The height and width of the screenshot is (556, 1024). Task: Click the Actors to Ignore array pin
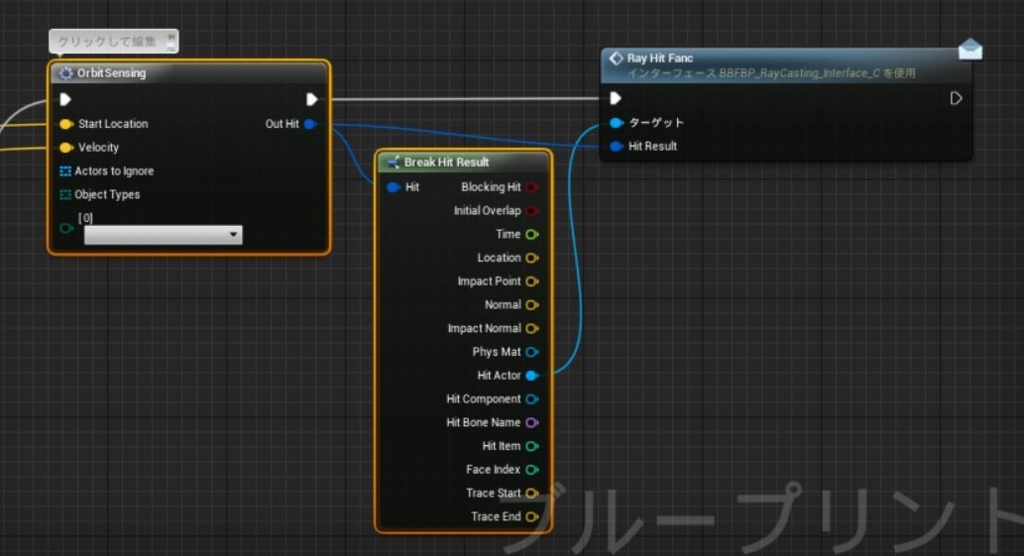click(65, 171)
